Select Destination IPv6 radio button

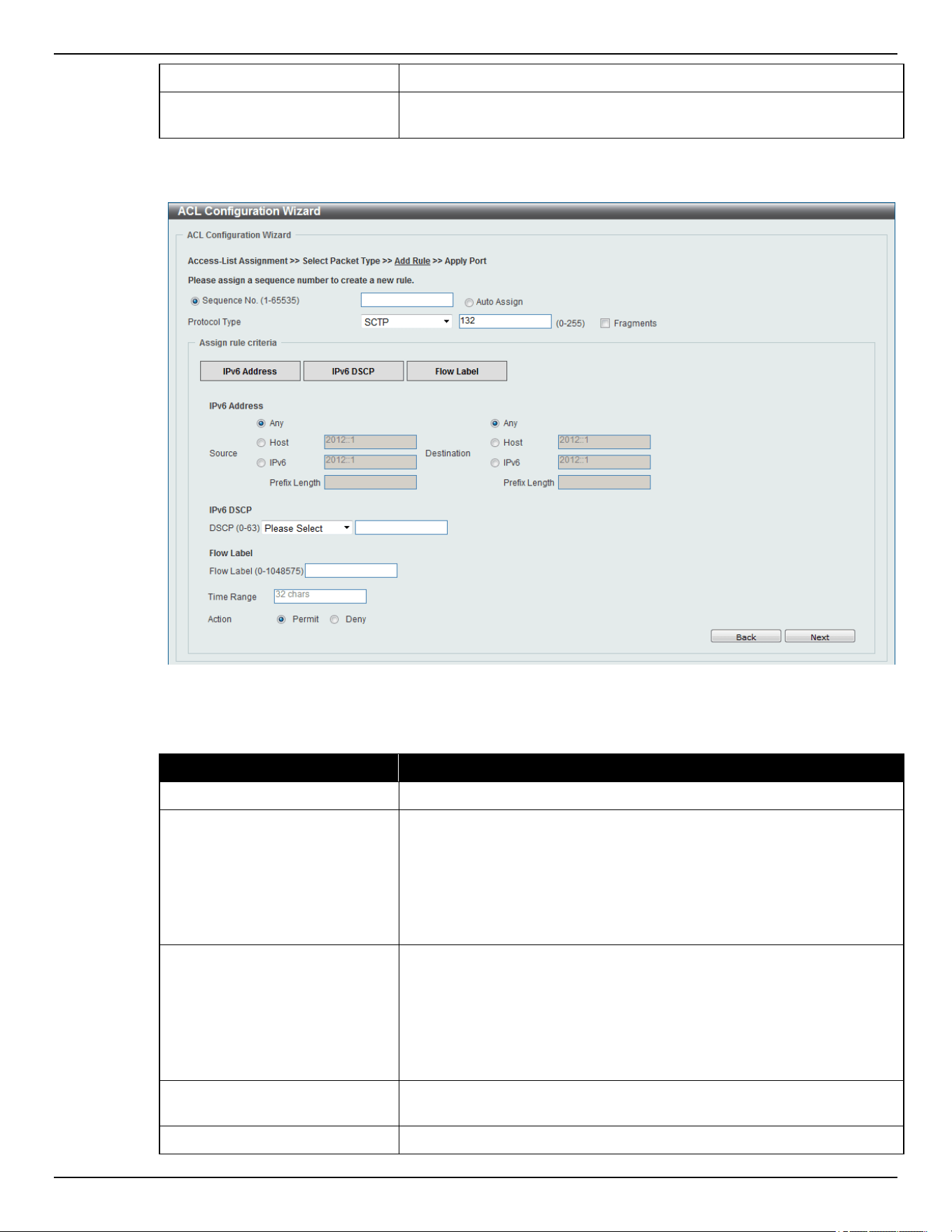tap(495, 463)
